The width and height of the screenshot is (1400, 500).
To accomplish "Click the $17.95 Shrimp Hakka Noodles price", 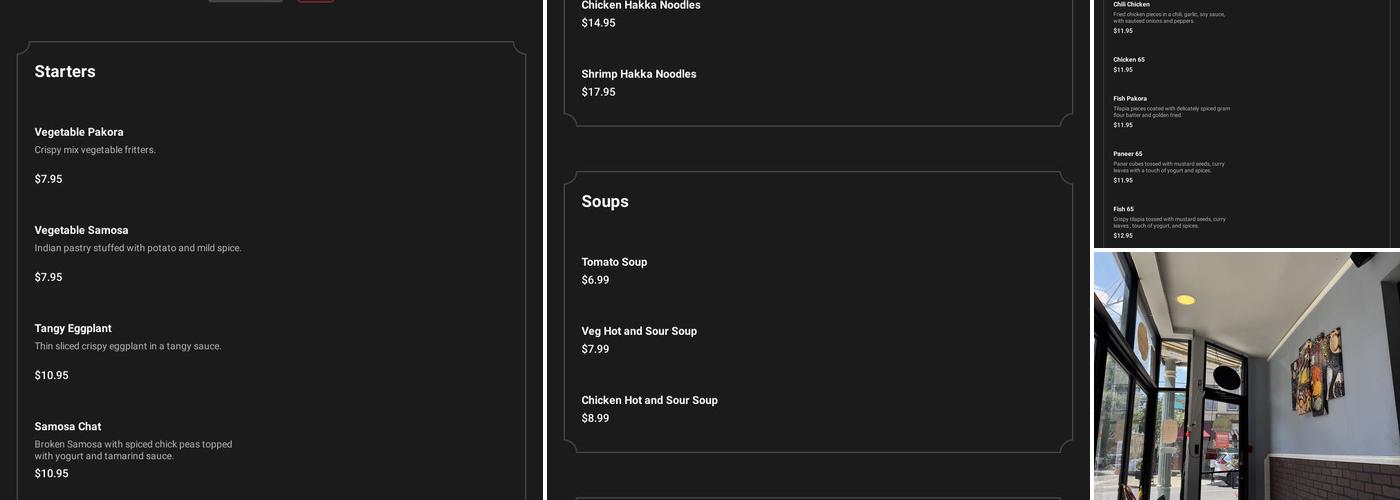I will click(x=599, y=92).
